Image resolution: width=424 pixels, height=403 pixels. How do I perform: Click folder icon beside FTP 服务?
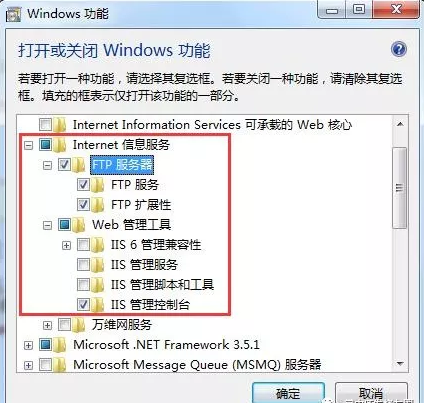coord(97,185)
